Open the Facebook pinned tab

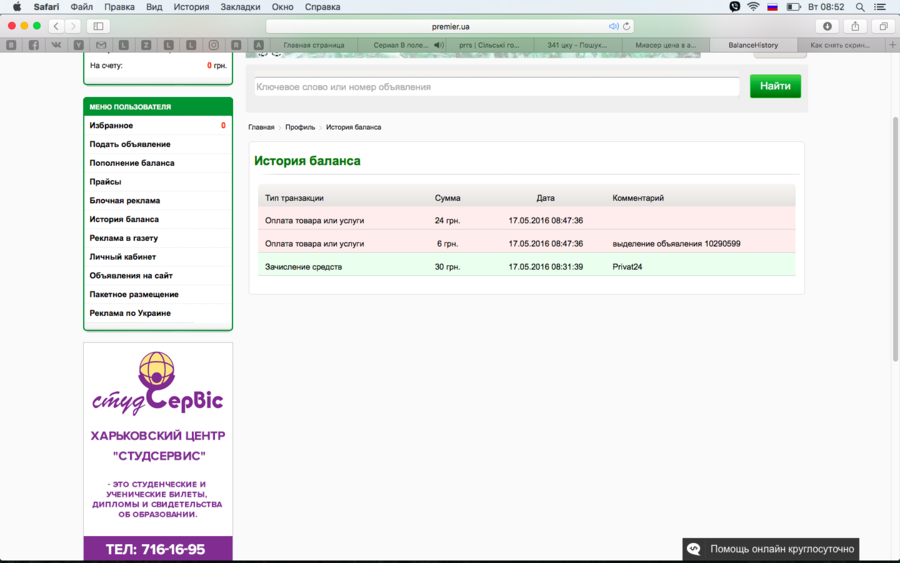point(34,45)
